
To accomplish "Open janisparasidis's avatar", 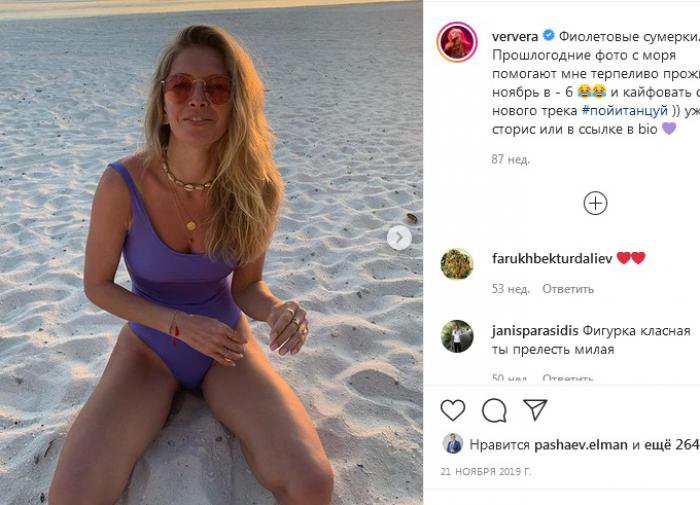I will pyautogui.click(x=457, y=336).
